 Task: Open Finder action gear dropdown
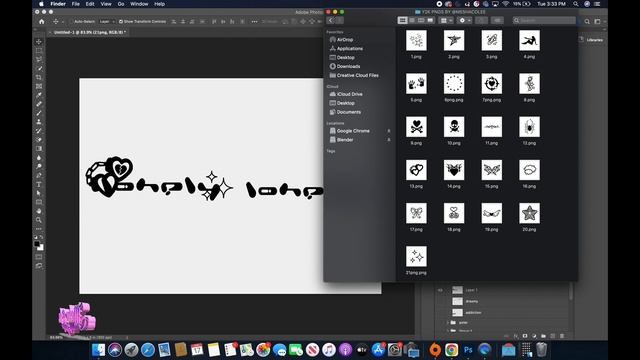click(464, 20)
